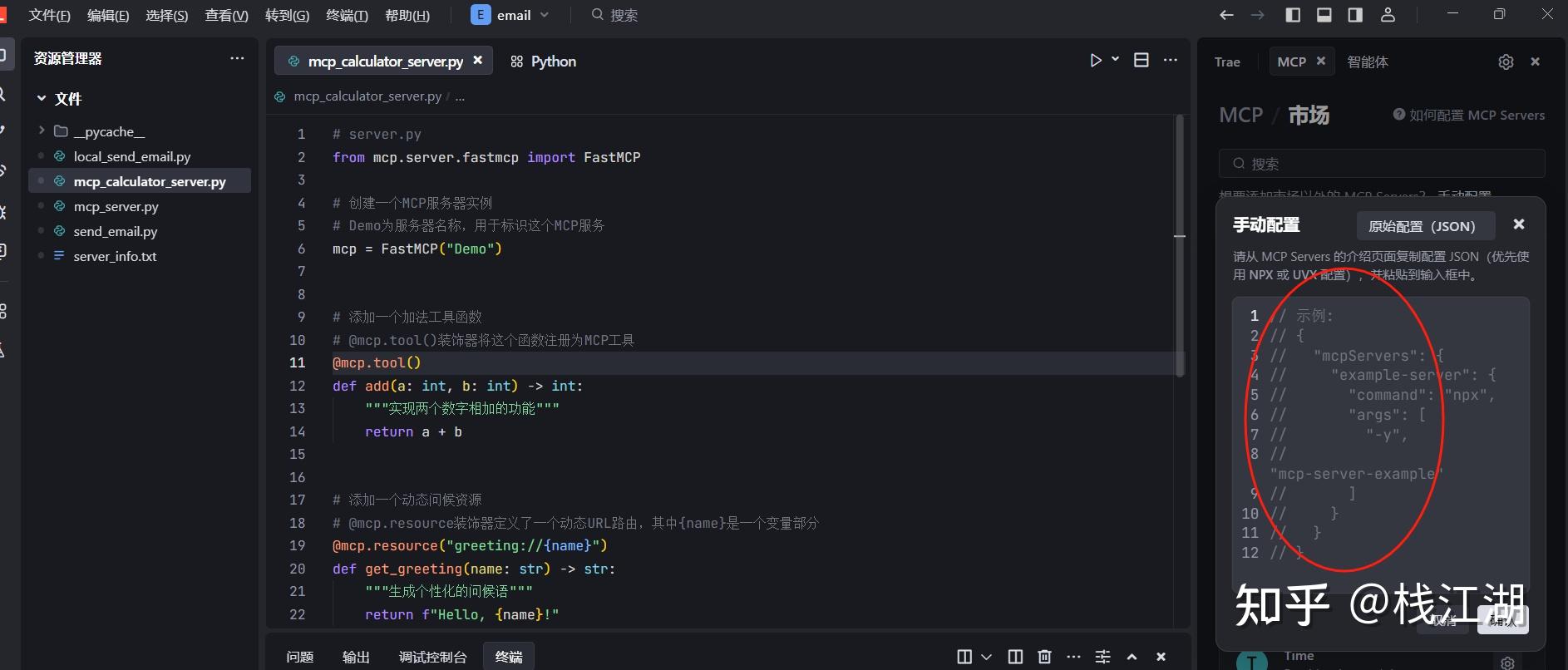Open the 终端(T) menu
This screenshot has height=670, width=1568.
click(x=347, y=15)
